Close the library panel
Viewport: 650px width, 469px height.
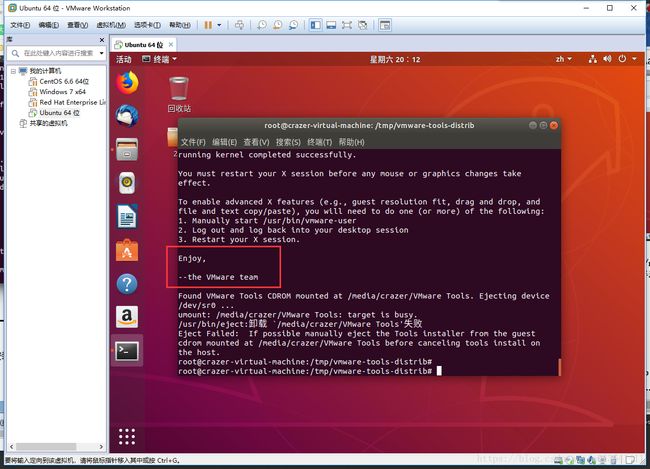pyautogui.click(x=102, y=40)
